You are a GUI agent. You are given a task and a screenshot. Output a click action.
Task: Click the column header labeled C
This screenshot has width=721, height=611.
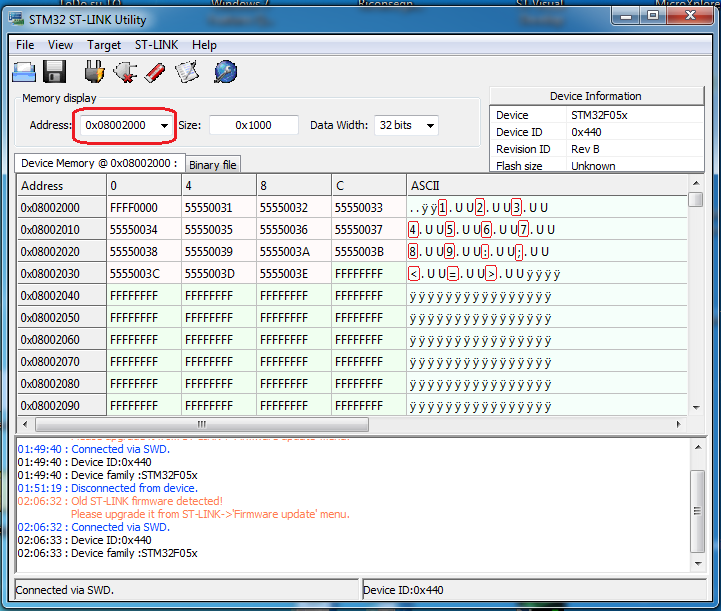[369, 186]
